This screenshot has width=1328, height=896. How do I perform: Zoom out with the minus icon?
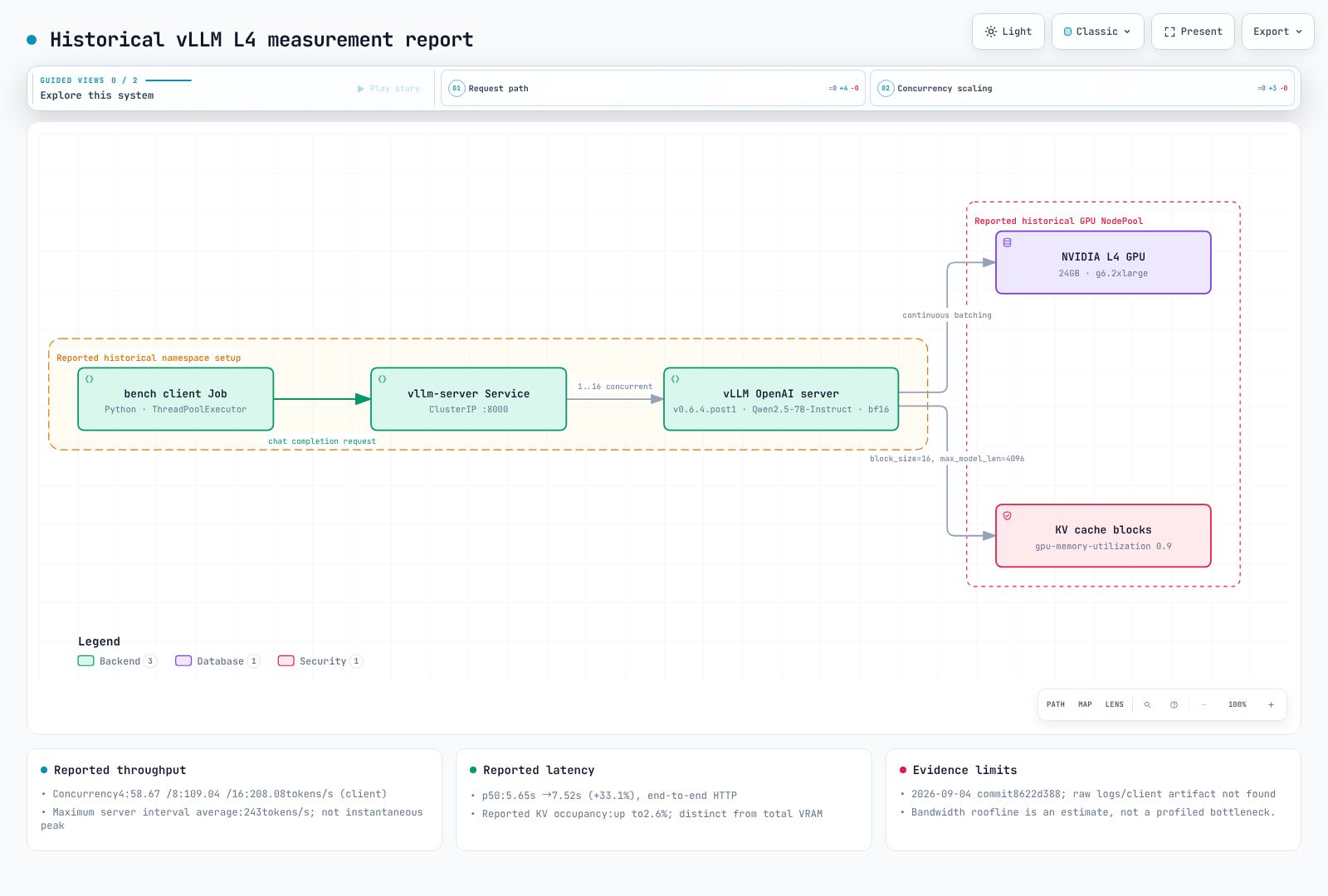[1203, 704]
